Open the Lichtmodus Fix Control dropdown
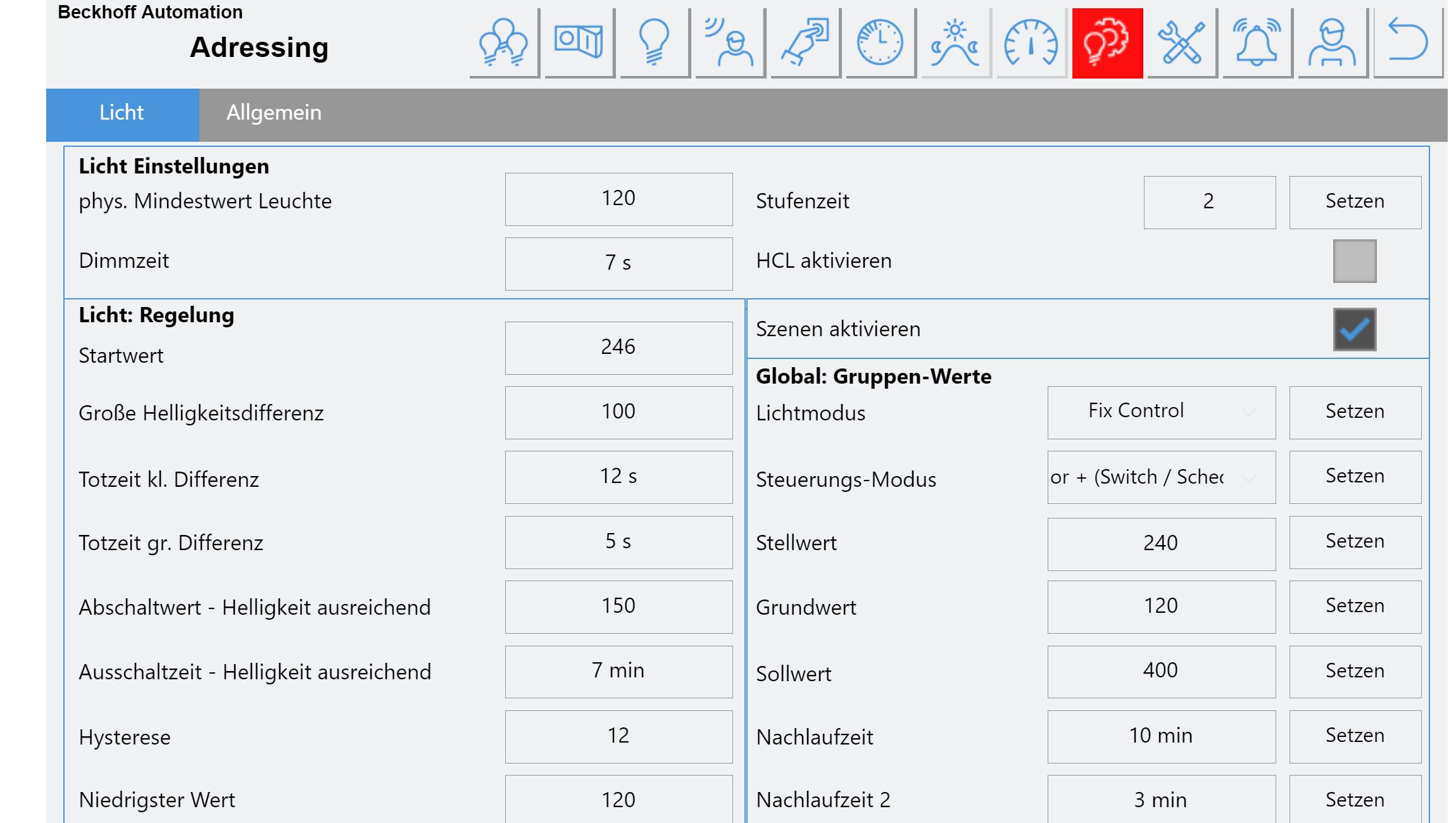Image resolution: width=1456 pixels, height=823 pixels. (1162, 412)
